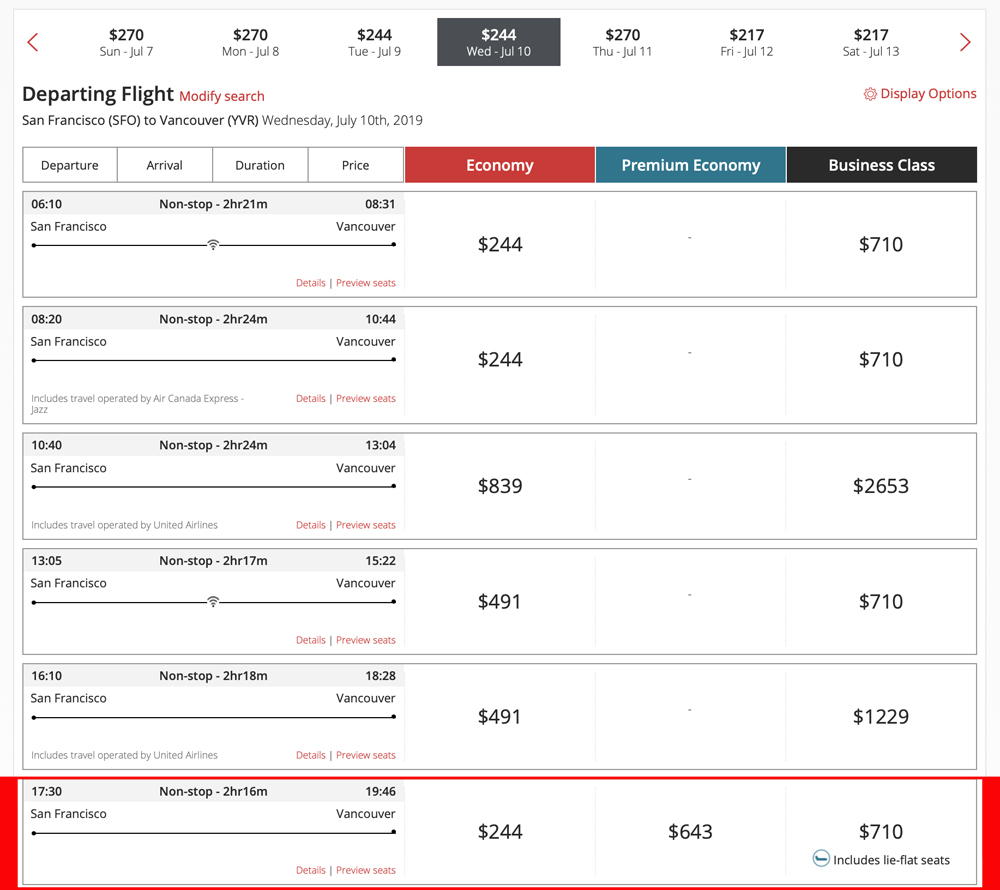1000x890 pixels.
Task: Choose $643 Premium Economy fare
Action: 690,832
